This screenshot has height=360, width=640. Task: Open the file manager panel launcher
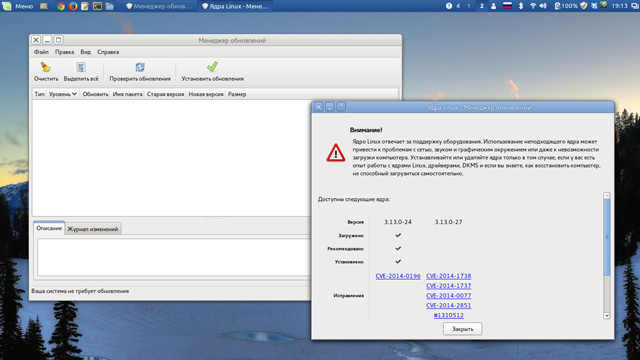(109, 6)
